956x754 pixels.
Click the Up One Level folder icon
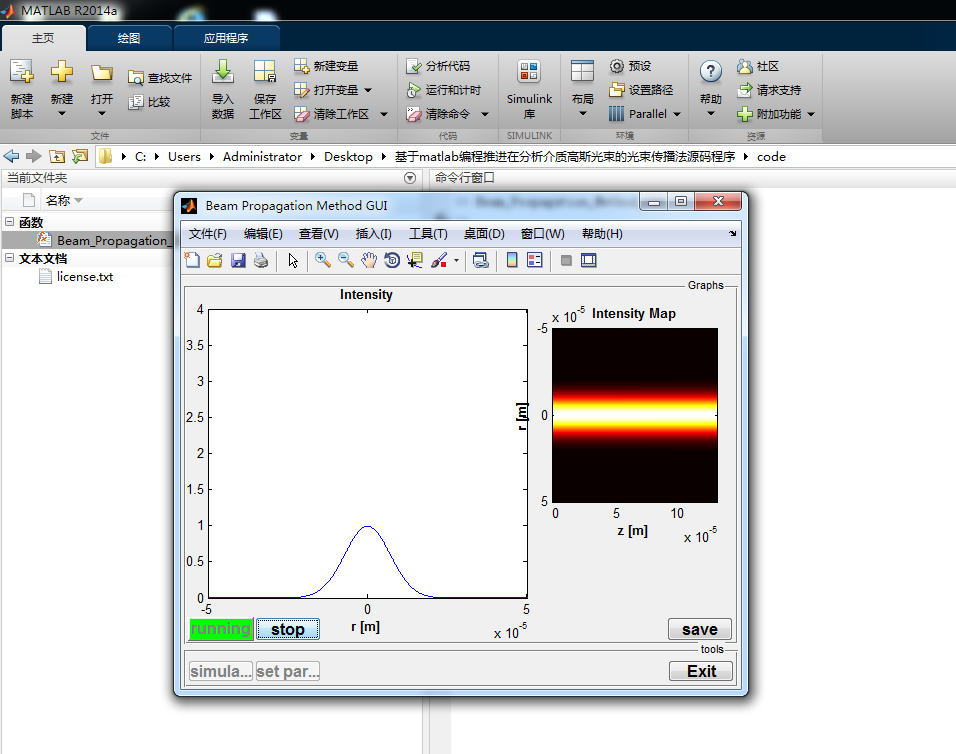click(x=57, y=157)
